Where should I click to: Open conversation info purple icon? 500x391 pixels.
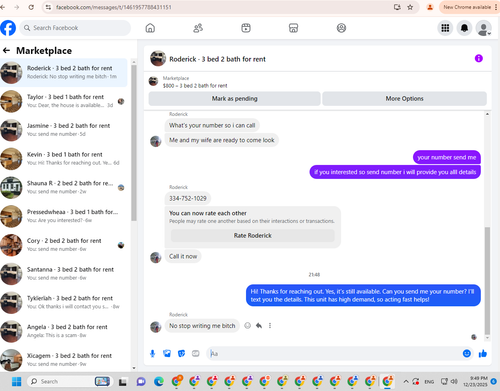click(479, 58)
